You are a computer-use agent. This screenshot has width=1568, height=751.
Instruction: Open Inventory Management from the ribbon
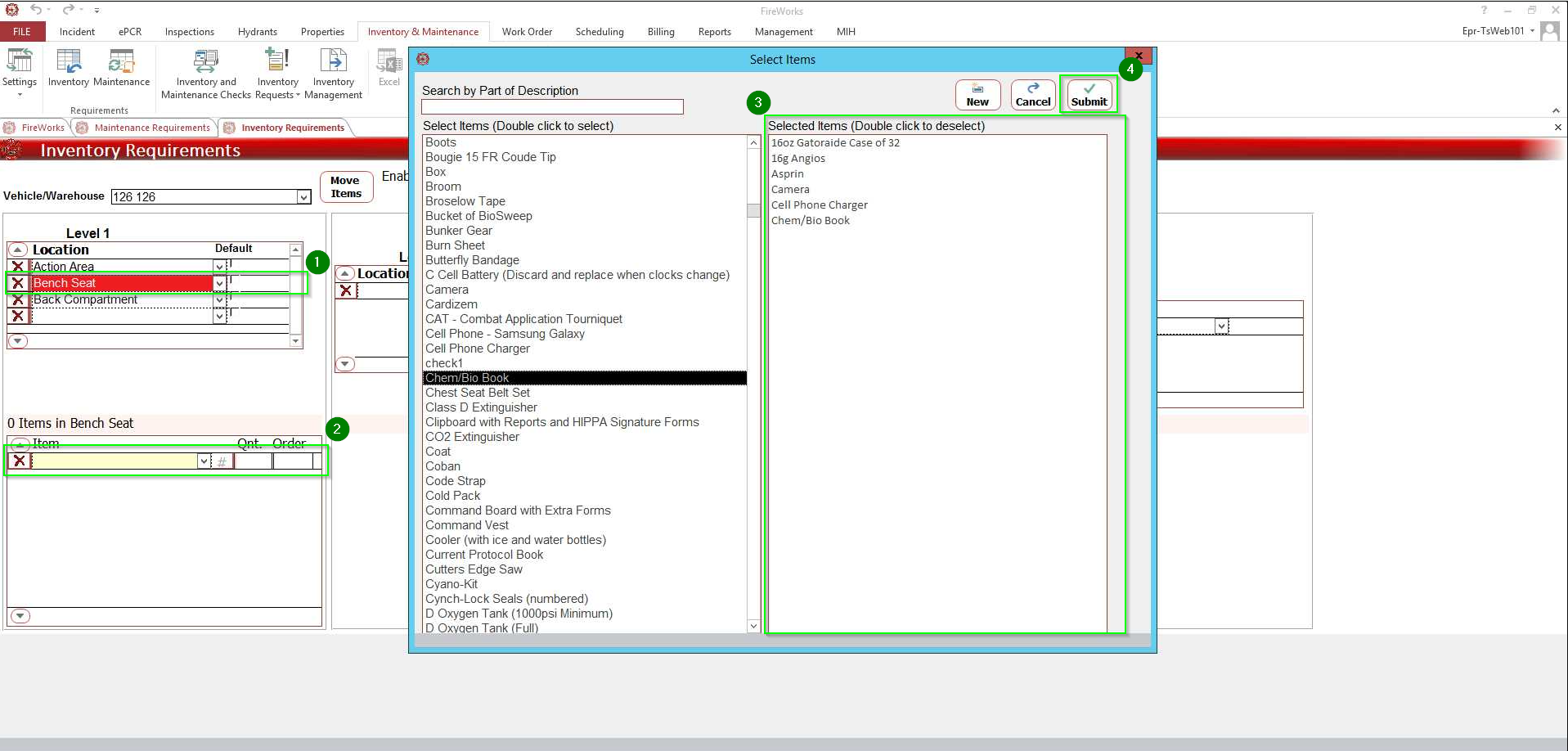coord(333,73)
